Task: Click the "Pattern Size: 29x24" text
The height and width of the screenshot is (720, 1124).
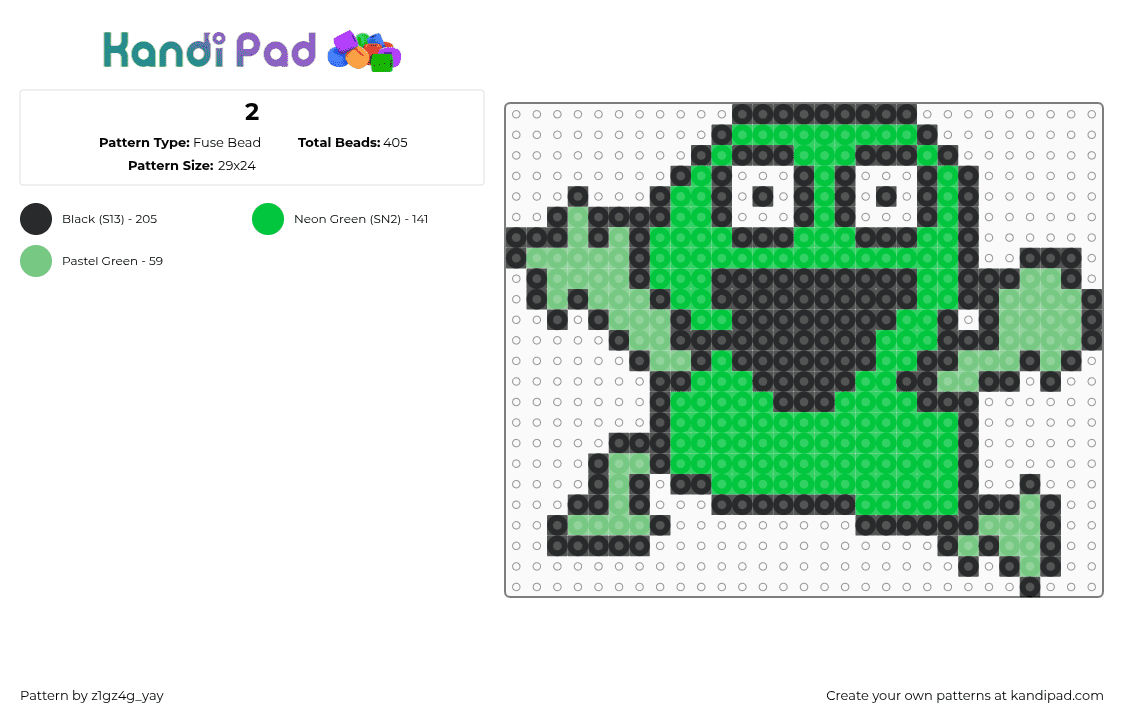Action: 191,166
